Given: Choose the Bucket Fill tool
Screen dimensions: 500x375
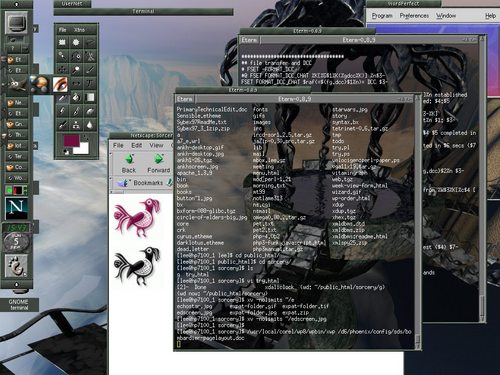Looking at the screenshot, I should pyautogui.click(x=76, y=97).
